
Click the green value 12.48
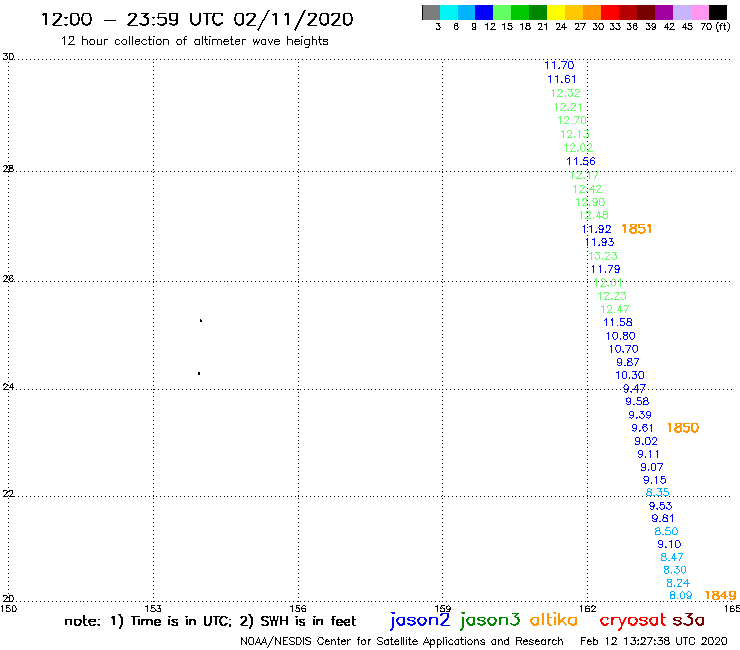pos(594,215)
